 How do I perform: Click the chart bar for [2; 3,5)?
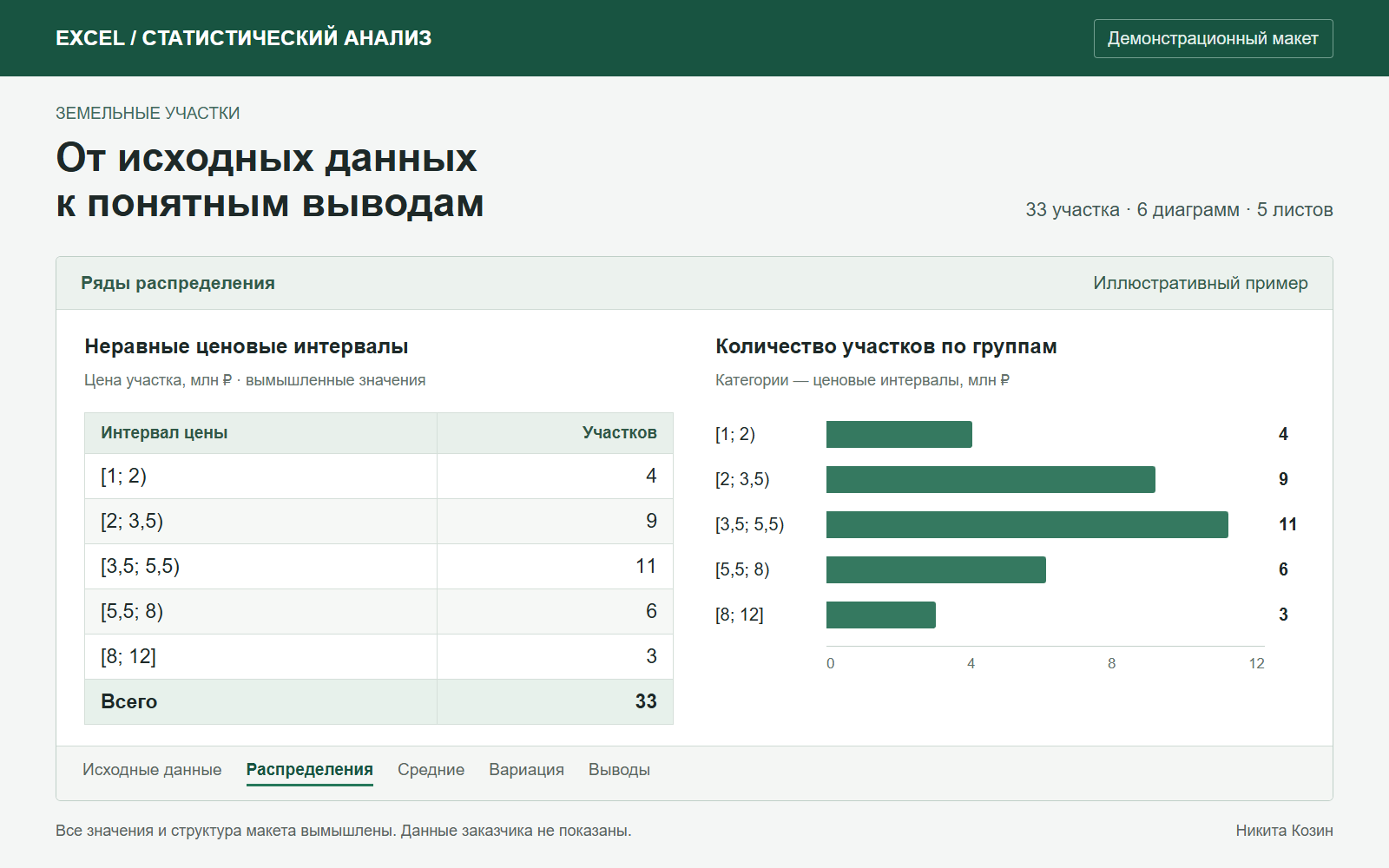991,479
